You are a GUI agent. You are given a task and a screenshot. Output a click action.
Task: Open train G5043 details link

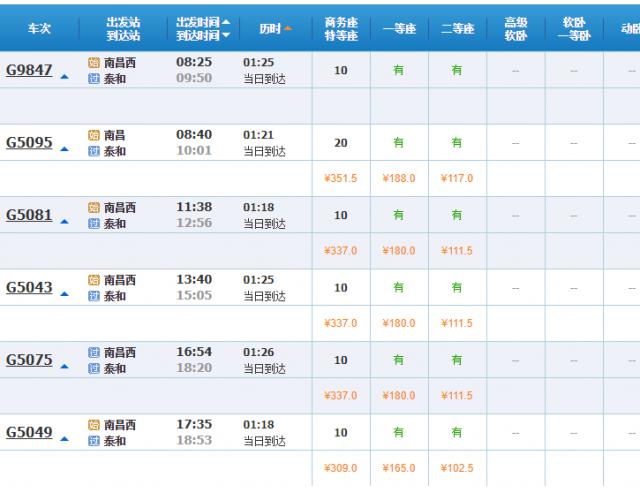click(x=29, y=287)
